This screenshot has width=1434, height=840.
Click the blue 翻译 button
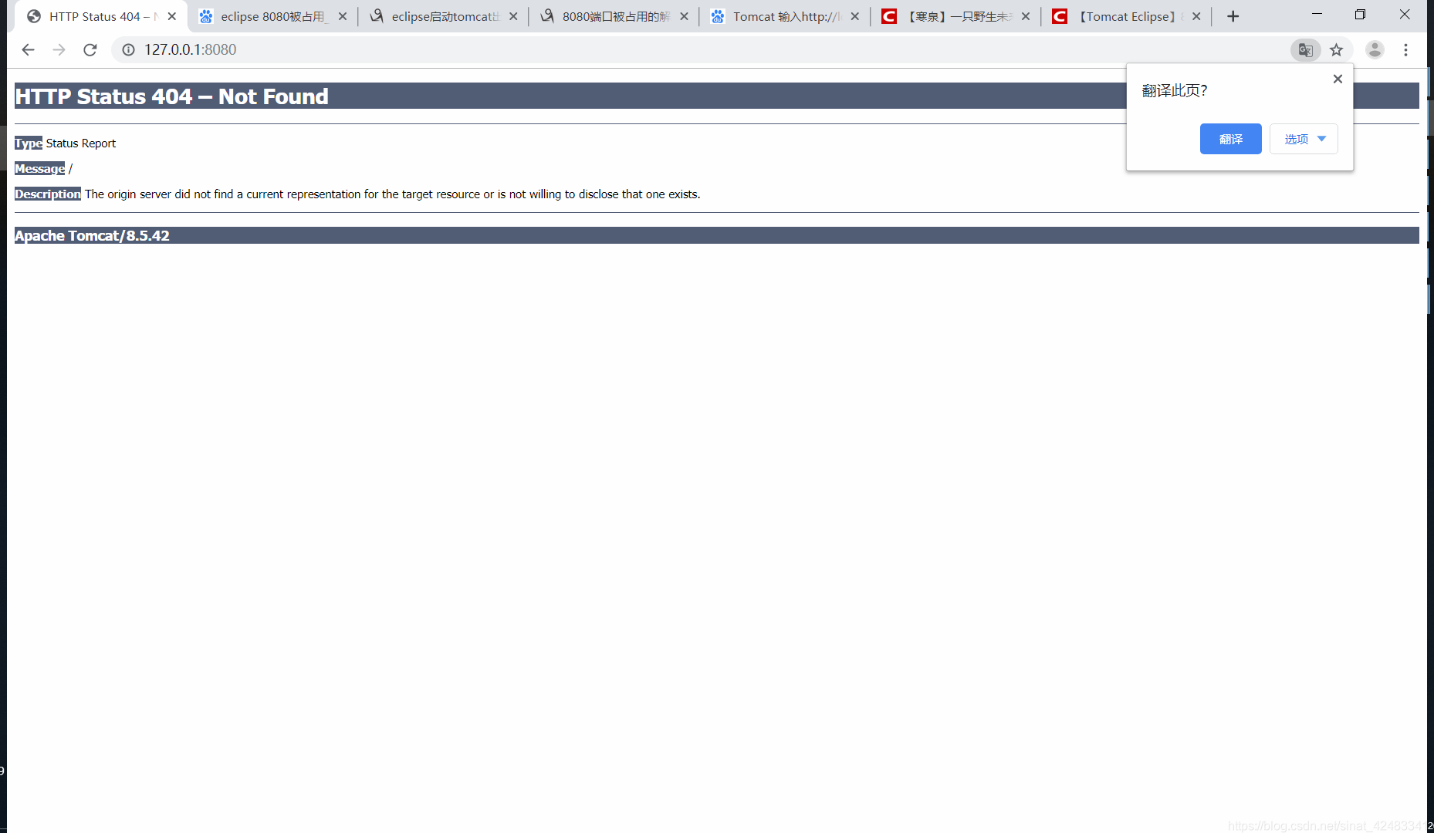click(x=1230, y=139)
